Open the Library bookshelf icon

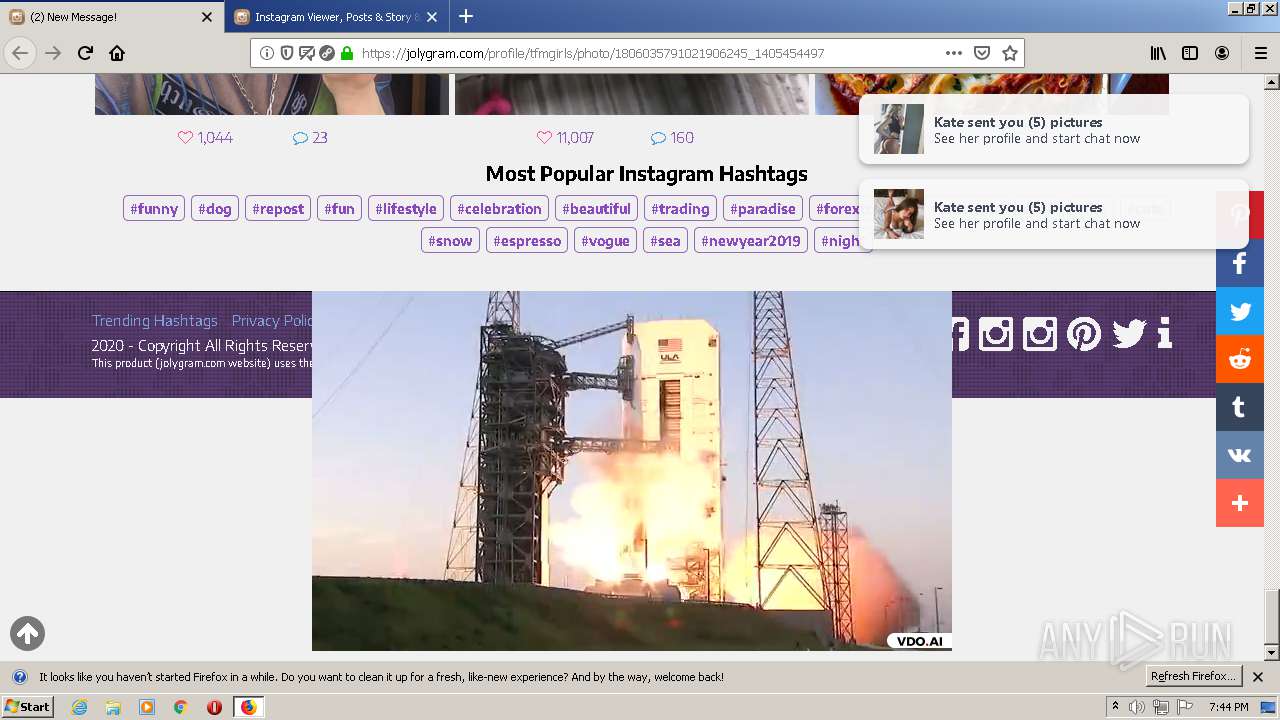[1158, 53]
